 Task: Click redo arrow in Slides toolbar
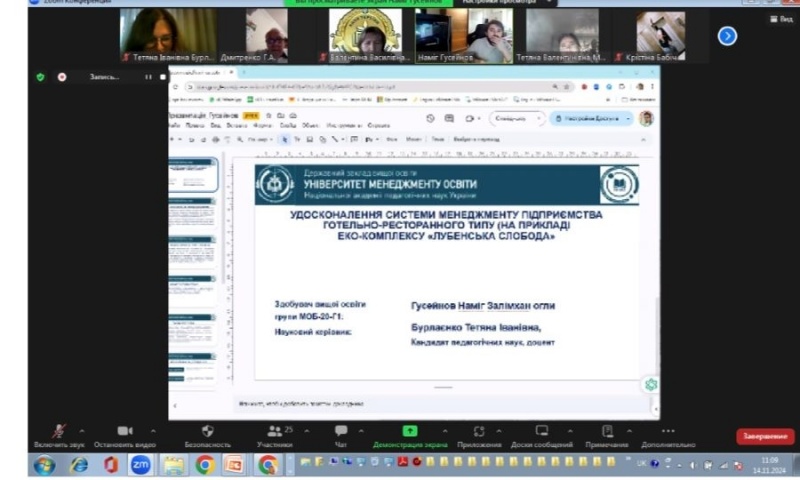(203, 139)
